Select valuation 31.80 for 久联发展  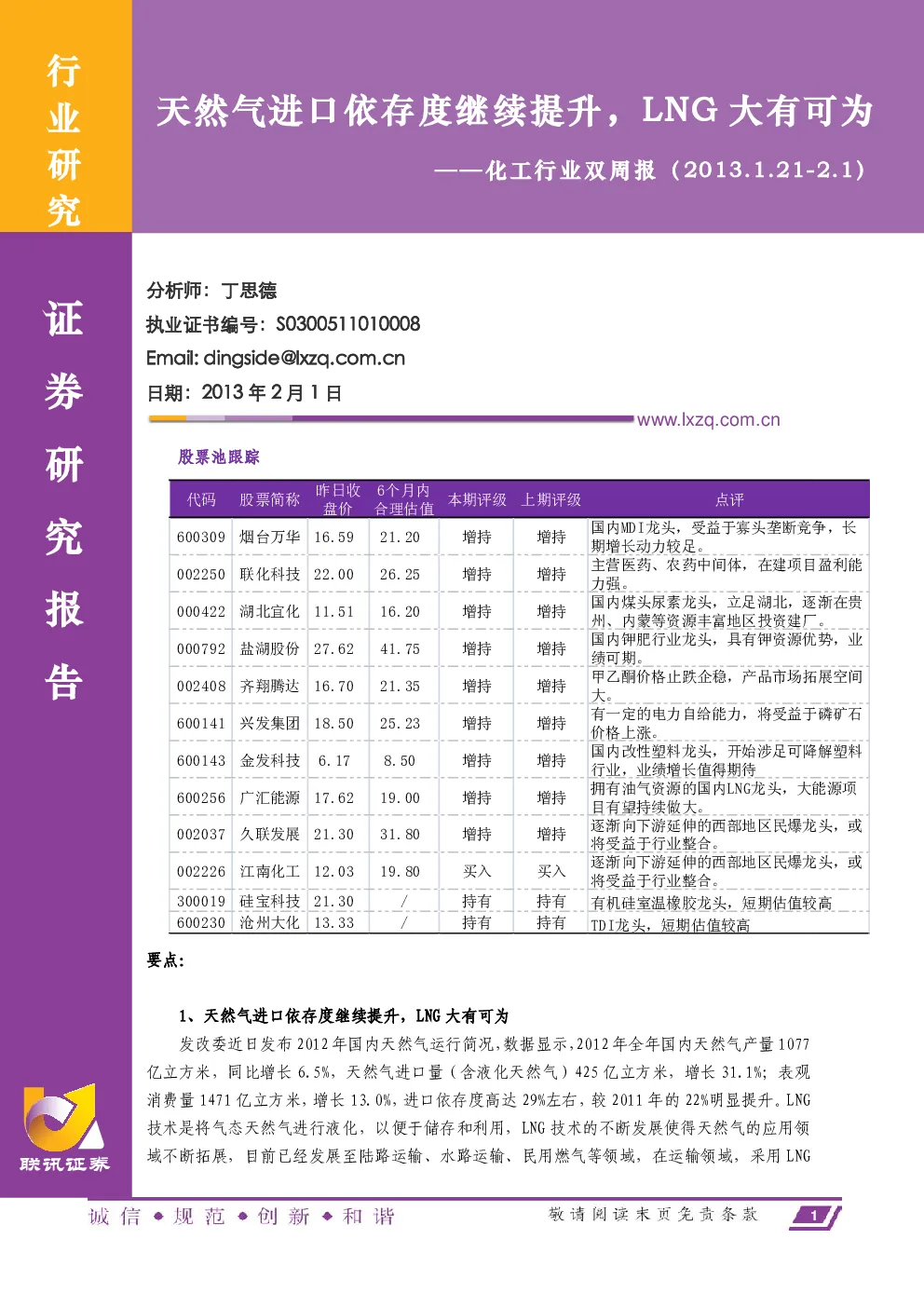[400, 834]
